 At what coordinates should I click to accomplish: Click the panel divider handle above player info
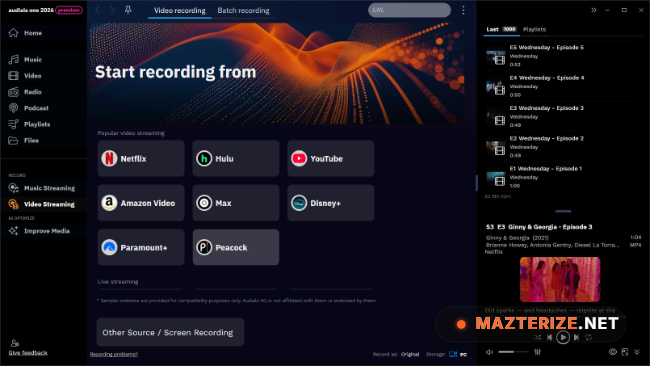(563, 211)
